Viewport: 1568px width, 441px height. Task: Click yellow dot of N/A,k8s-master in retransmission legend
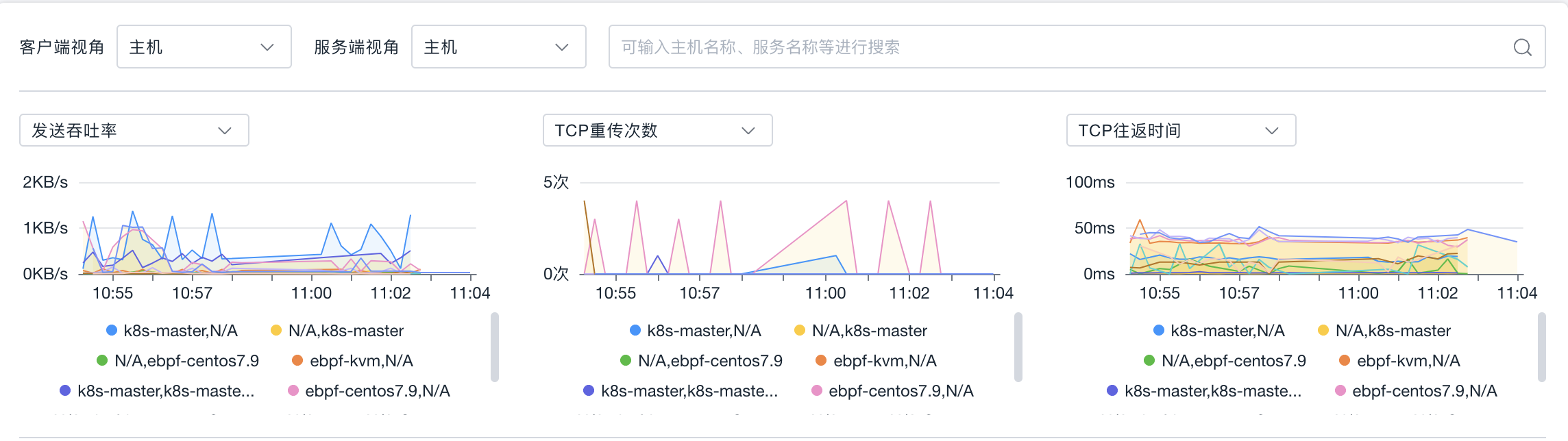click(x=800, y=331)
